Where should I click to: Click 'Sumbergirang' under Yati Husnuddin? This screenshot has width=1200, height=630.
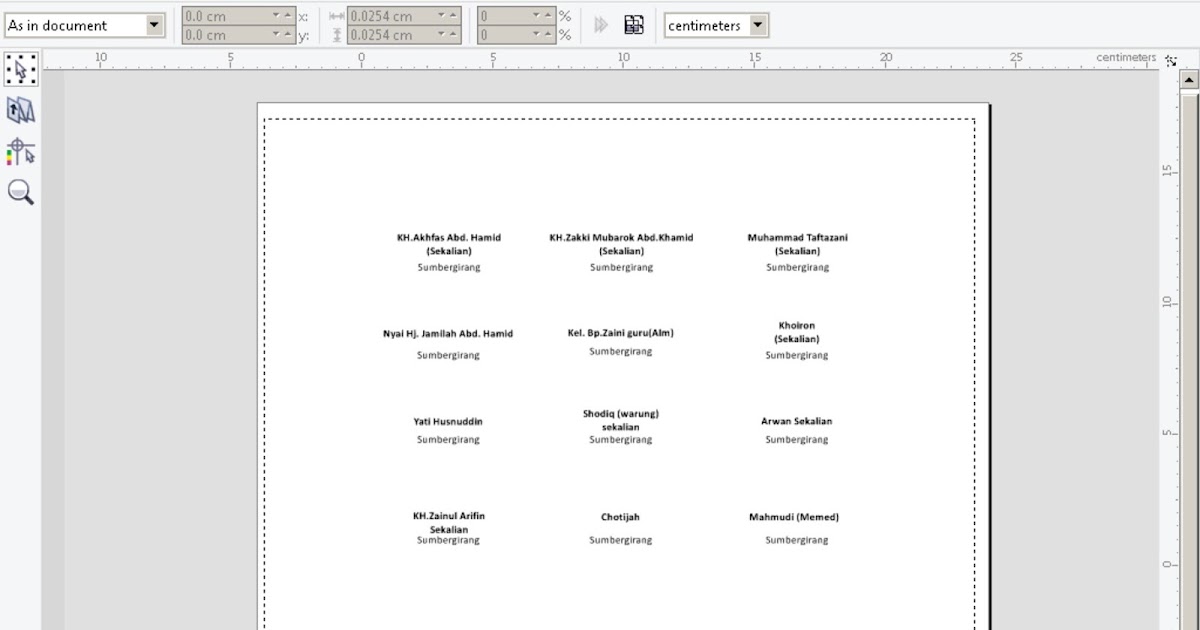[448, 440]
